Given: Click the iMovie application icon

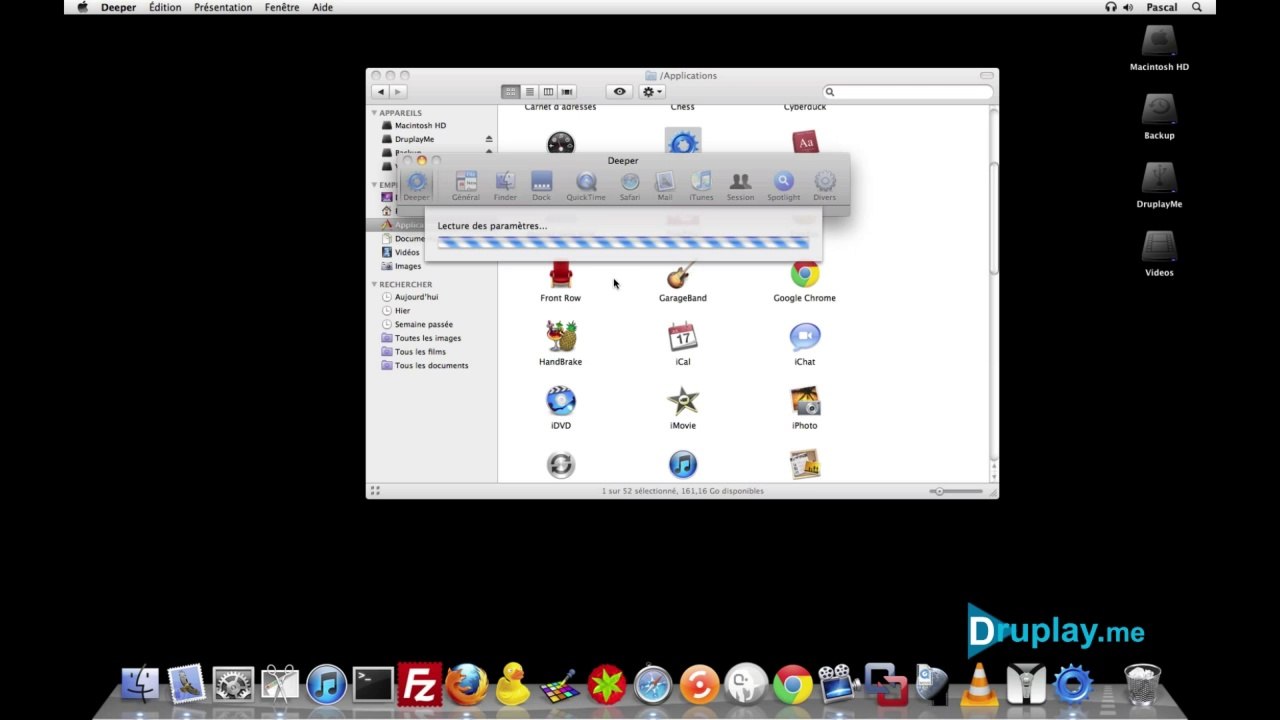Looking at the screenshot, I should point(683,401).
